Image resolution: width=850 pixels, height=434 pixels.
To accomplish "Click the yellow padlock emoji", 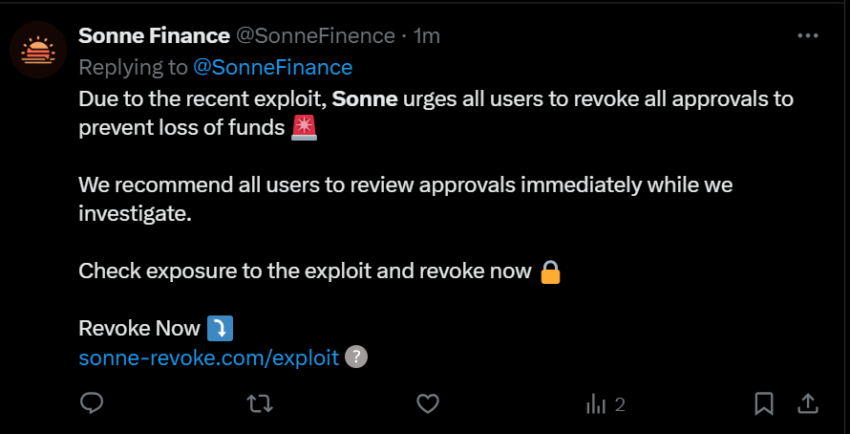I will [549, 271].
